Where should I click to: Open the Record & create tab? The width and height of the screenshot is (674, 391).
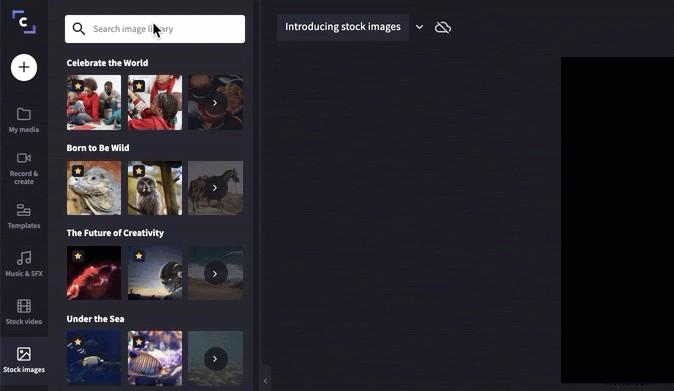[x=24, y=168]
